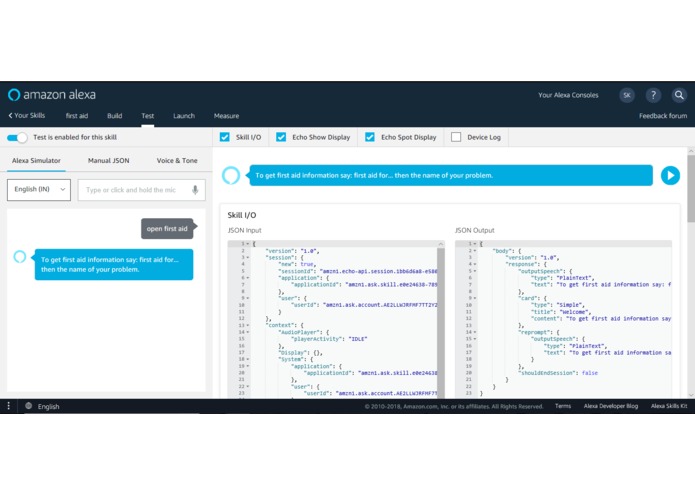Uncheck Echo Show Display checkbox
The height and width of the screenshot is (494, 695).
pyautogui.click(x=281, y=137)
